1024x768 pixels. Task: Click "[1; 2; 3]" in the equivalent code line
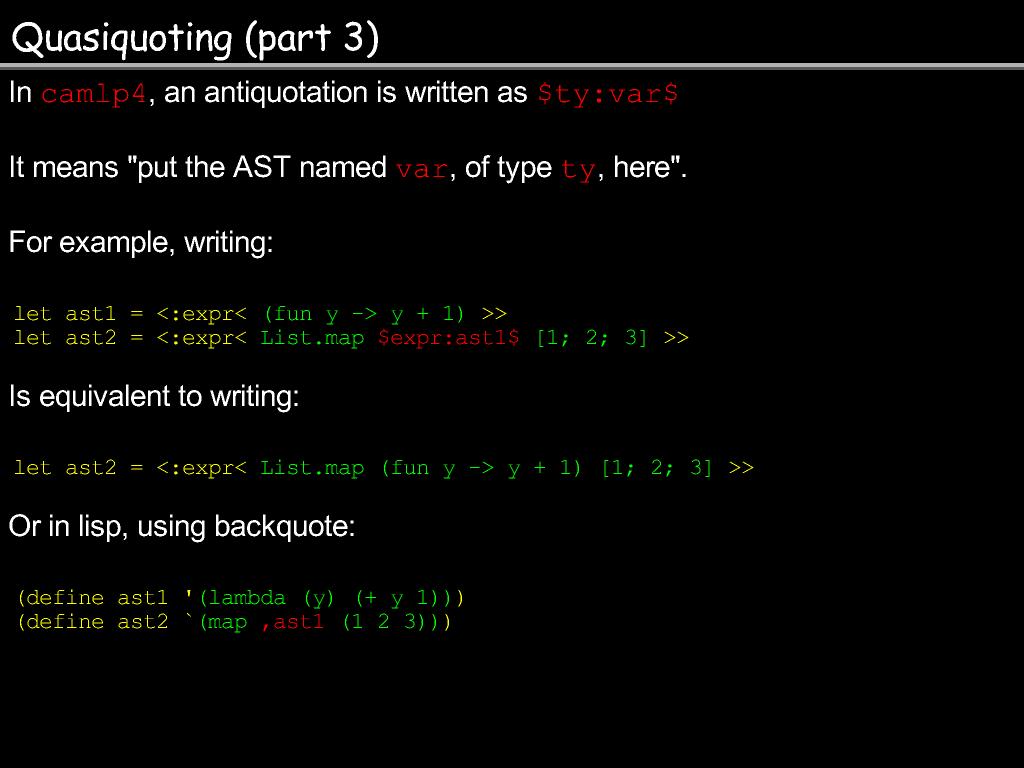[656, 468]
